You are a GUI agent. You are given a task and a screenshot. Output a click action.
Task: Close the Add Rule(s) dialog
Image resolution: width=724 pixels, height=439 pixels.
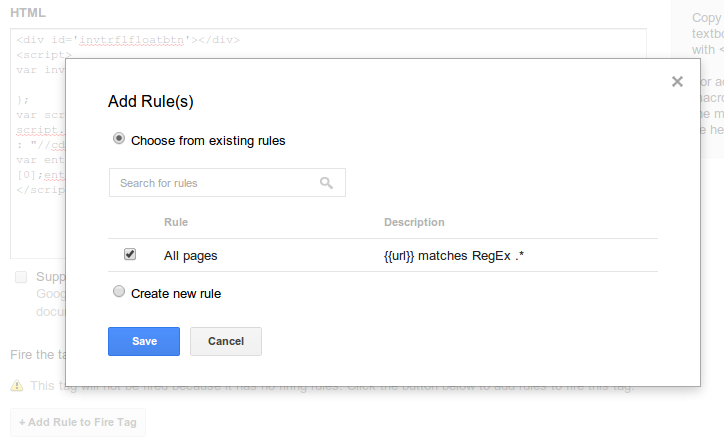tap(677, 82)
